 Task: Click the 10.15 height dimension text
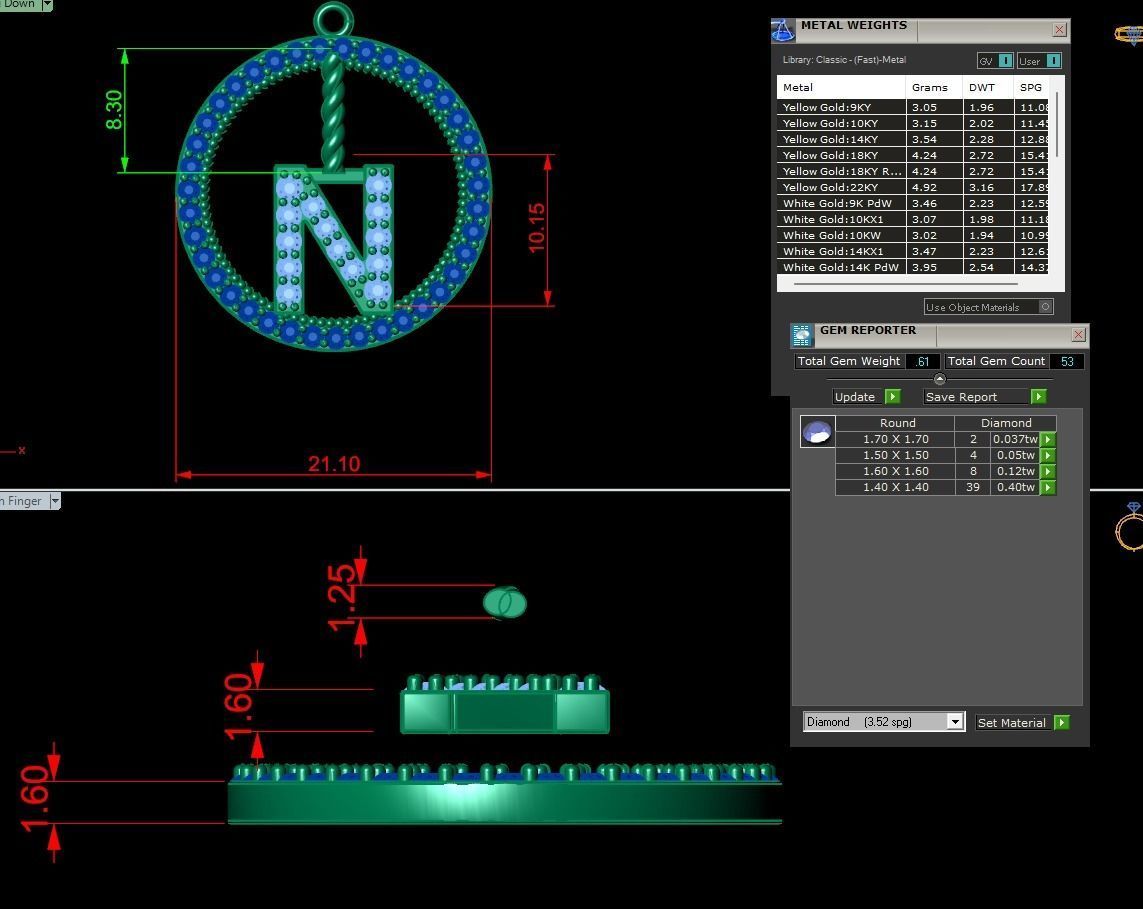tap(537, 228)
